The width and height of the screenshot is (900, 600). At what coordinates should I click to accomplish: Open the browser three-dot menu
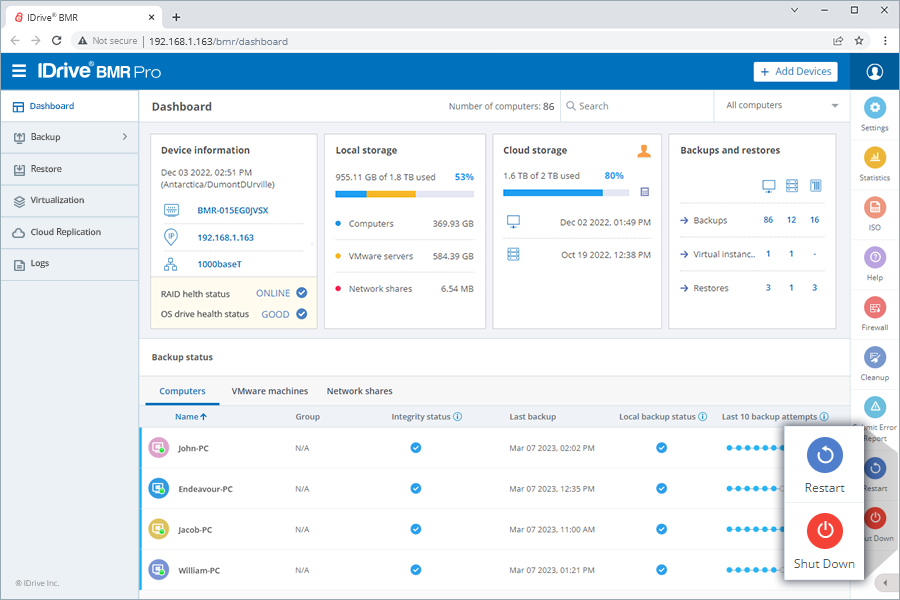[x=885, y=41]
